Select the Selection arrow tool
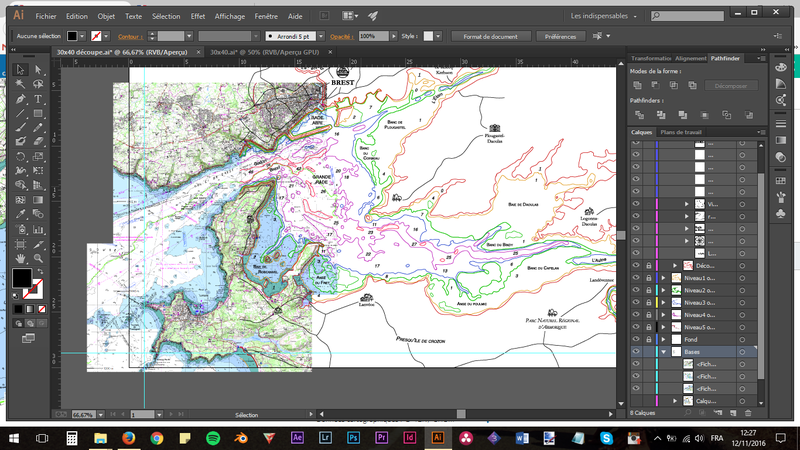Screen dimensions: 800x450 point(21,71)
